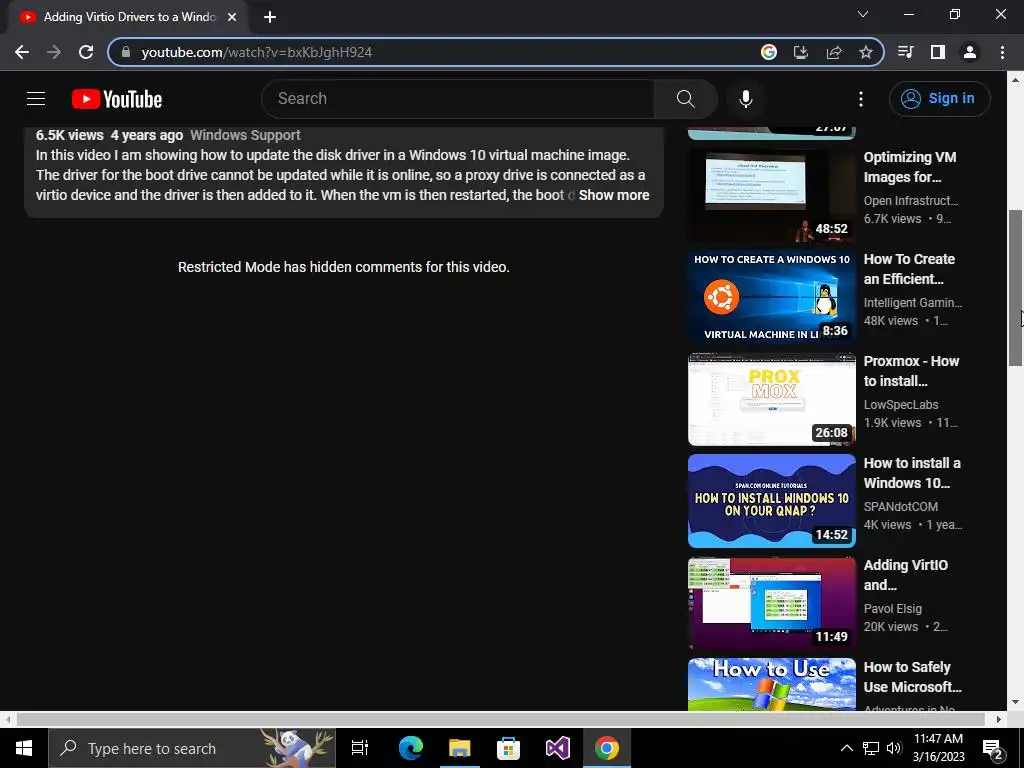Open the Windows Start menu
This screenshot has height=768, width=1024.
click(x=24, y=748)
